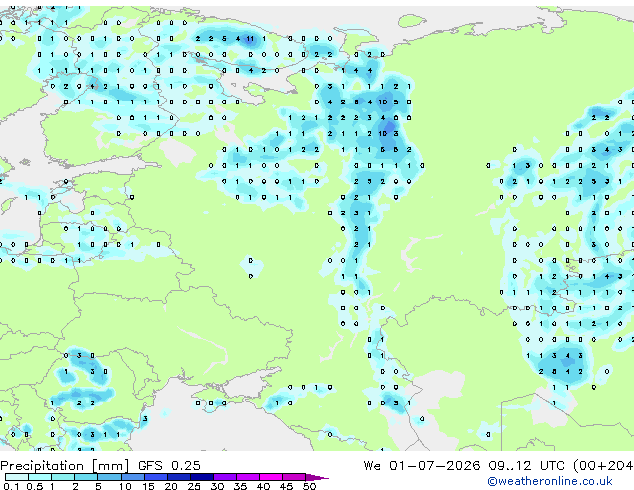The image size is (634, 490).
Task: Click the date 'We 01-07-2026'
Action: click(422, 466)
